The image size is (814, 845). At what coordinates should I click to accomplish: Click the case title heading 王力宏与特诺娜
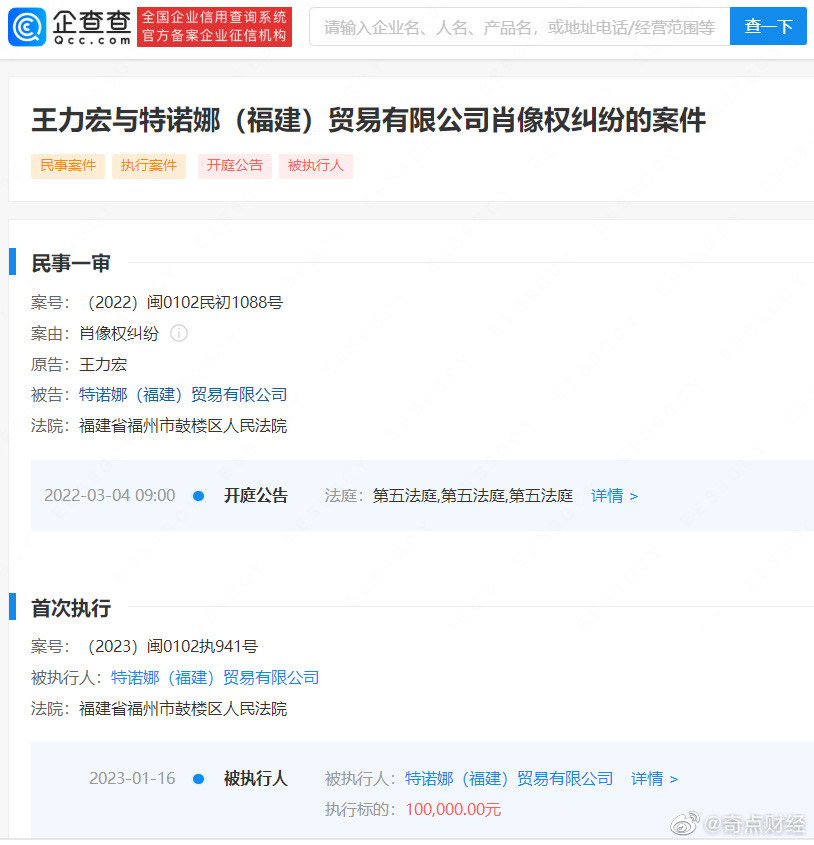368,120
